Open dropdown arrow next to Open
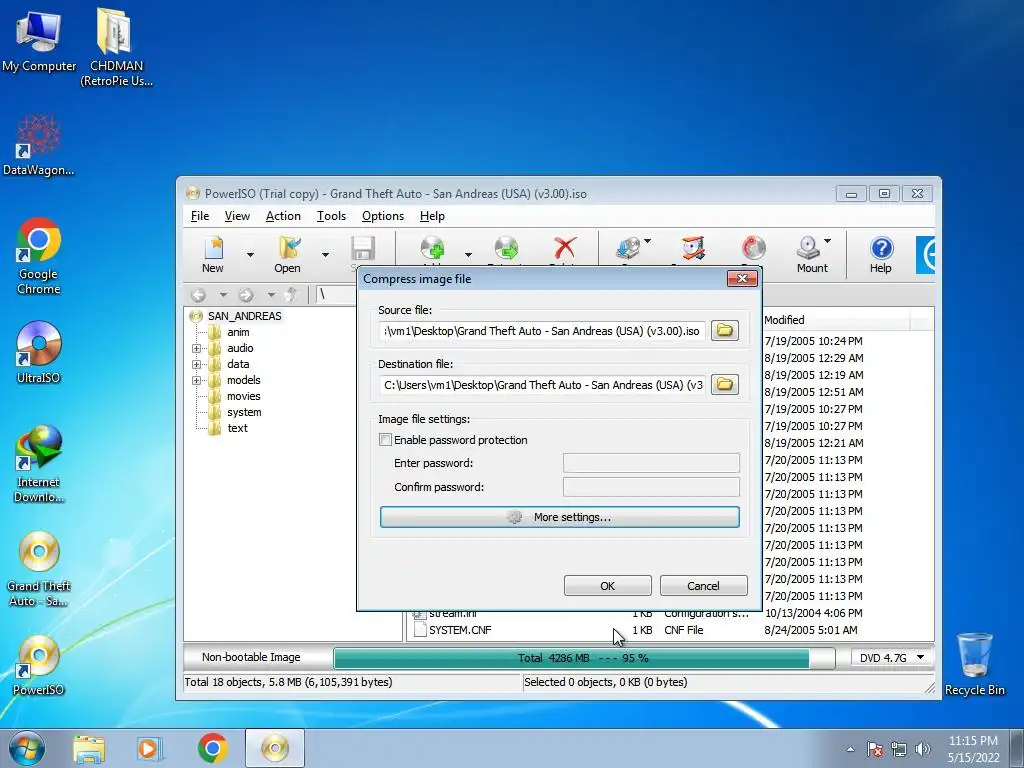This screenshot has width=1024, height=768. (x=325, y=255)
